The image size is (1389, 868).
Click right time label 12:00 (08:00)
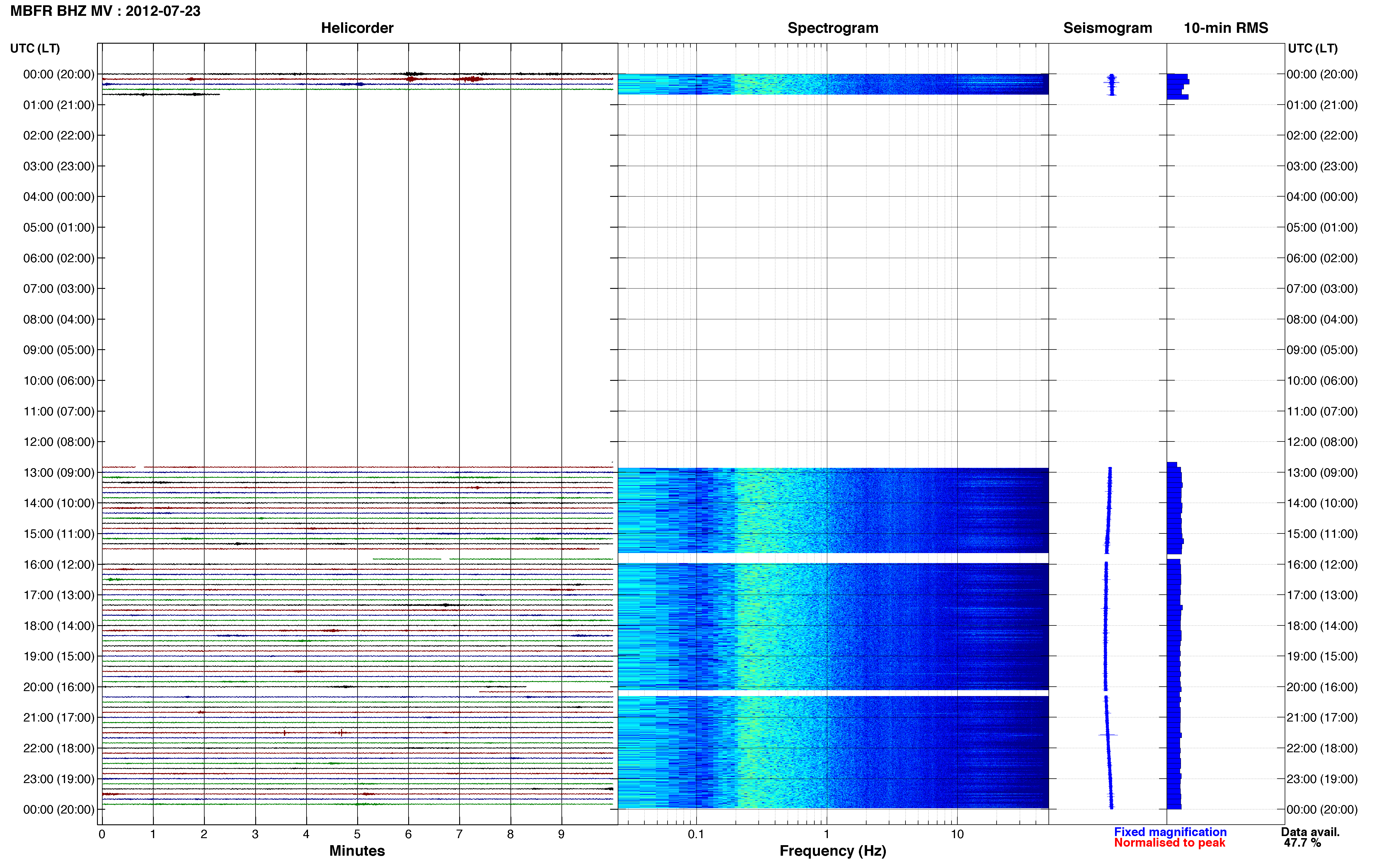(1322, 442)
